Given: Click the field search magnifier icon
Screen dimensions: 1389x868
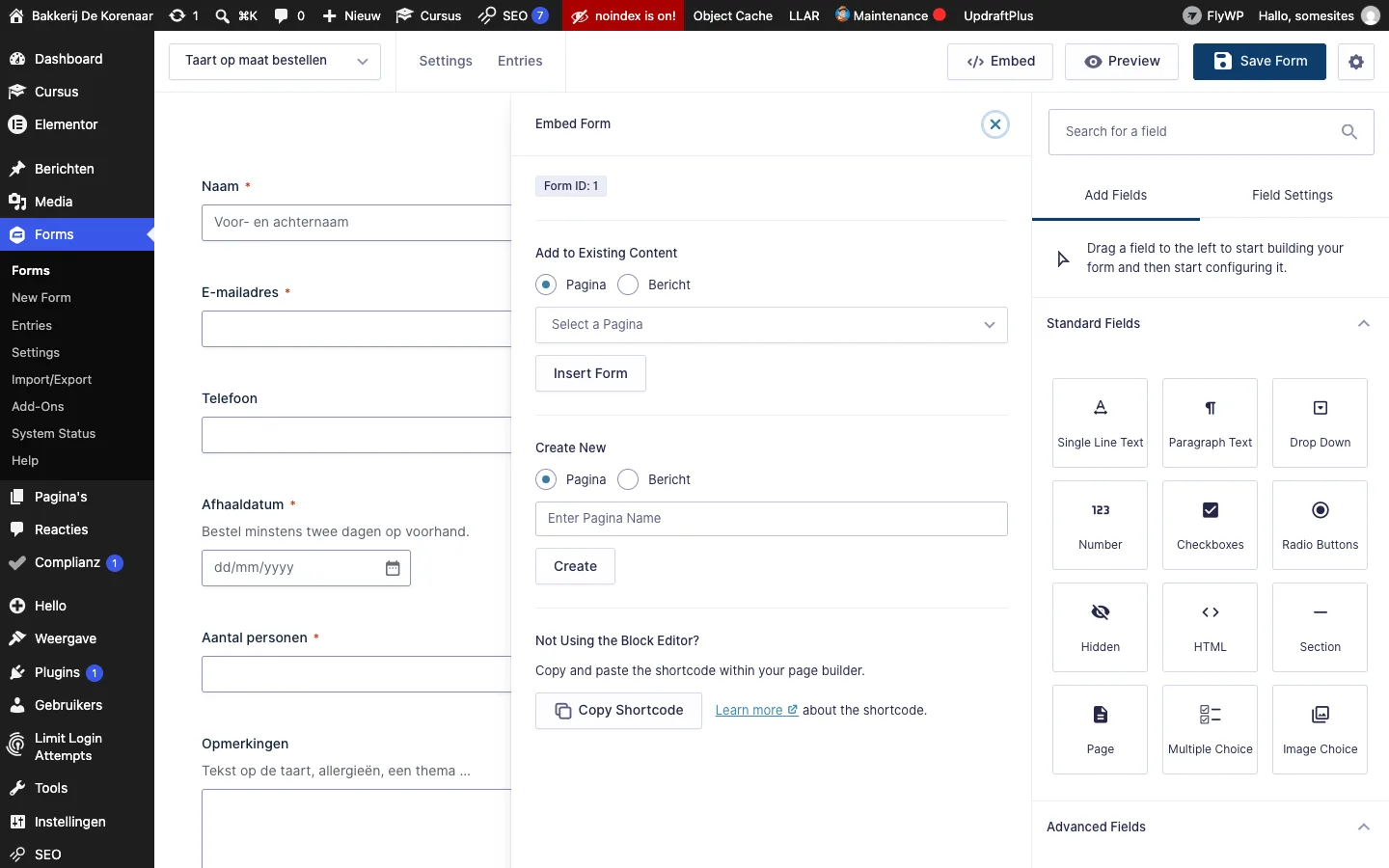Looking at the screenshot, I should pyautogui.click(x=1349, y=132).
